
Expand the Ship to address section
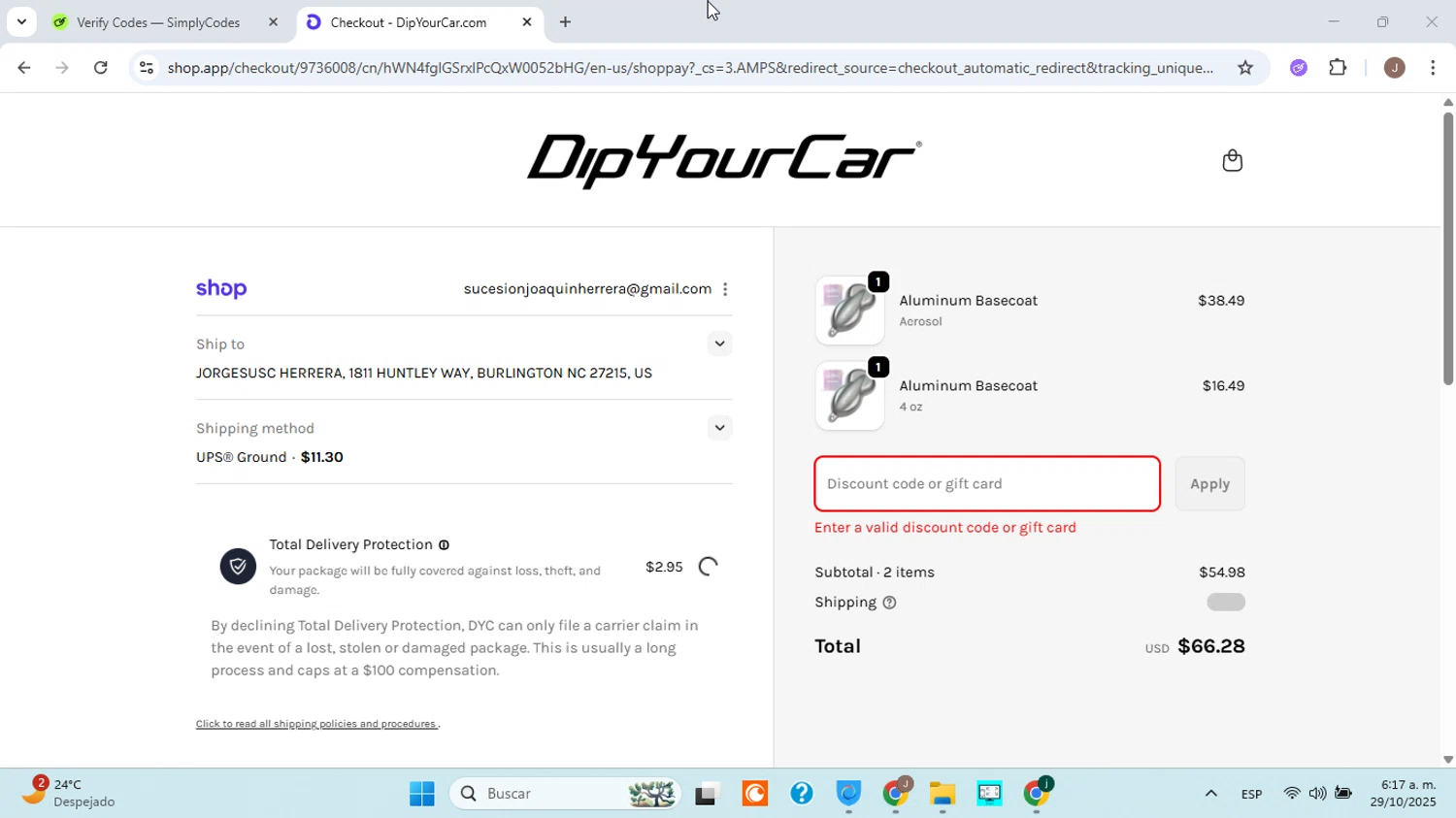[x=719, y=344]
